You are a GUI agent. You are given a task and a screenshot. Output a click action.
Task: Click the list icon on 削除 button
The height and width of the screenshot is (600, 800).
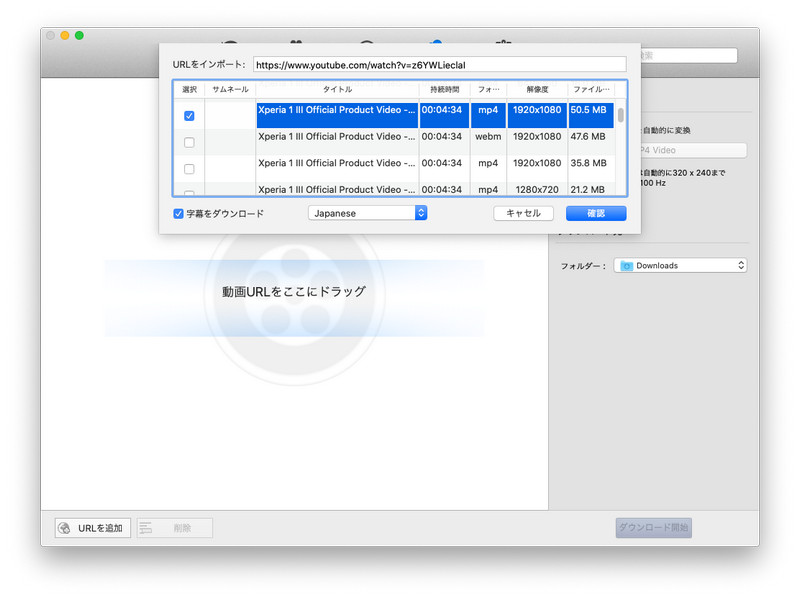point(146,528)
